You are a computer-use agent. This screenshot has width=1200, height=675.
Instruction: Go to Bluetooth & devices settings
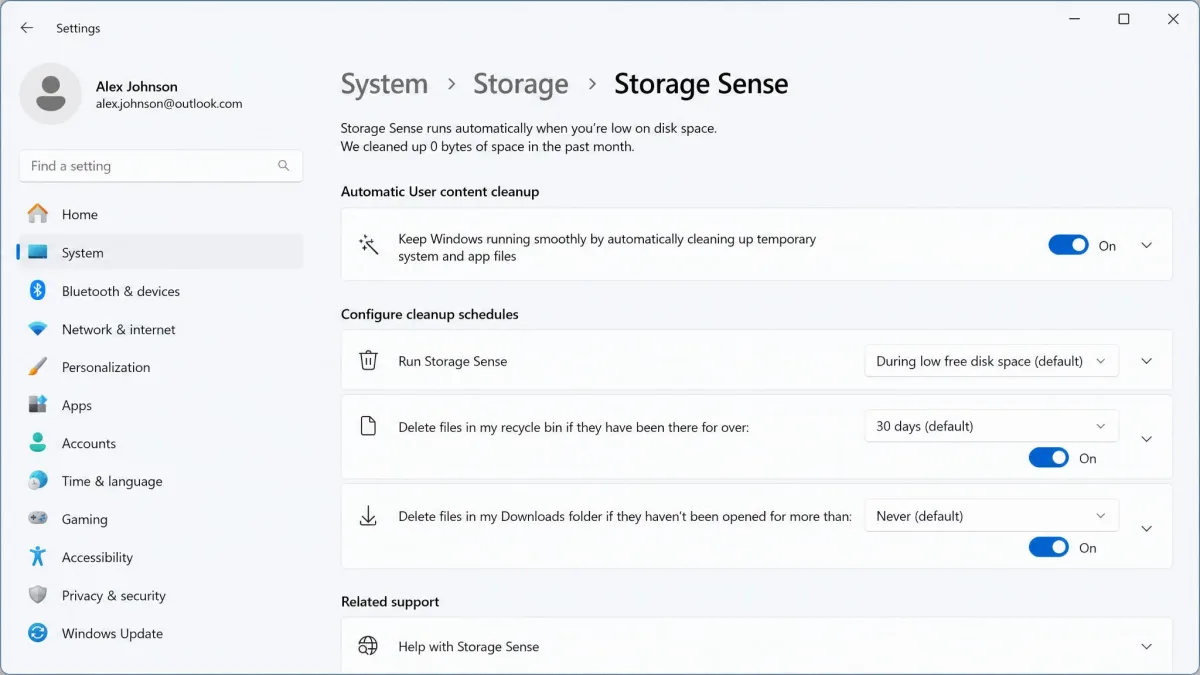[161, 291]
